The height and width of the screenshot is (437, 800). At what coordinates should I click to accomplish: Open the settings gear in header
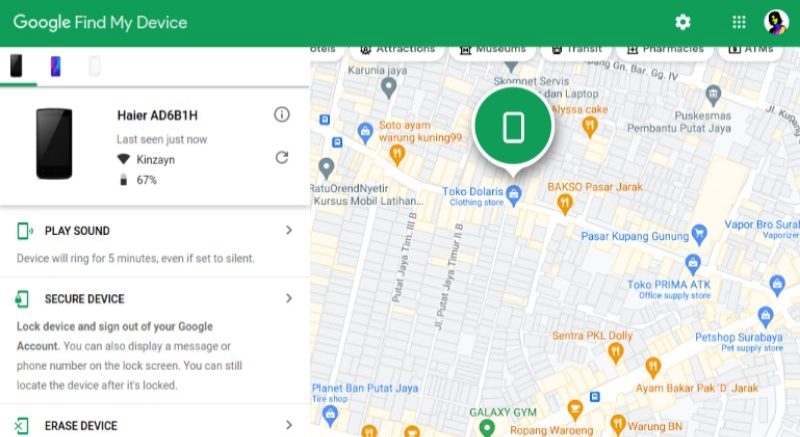[x=683, y=22]
